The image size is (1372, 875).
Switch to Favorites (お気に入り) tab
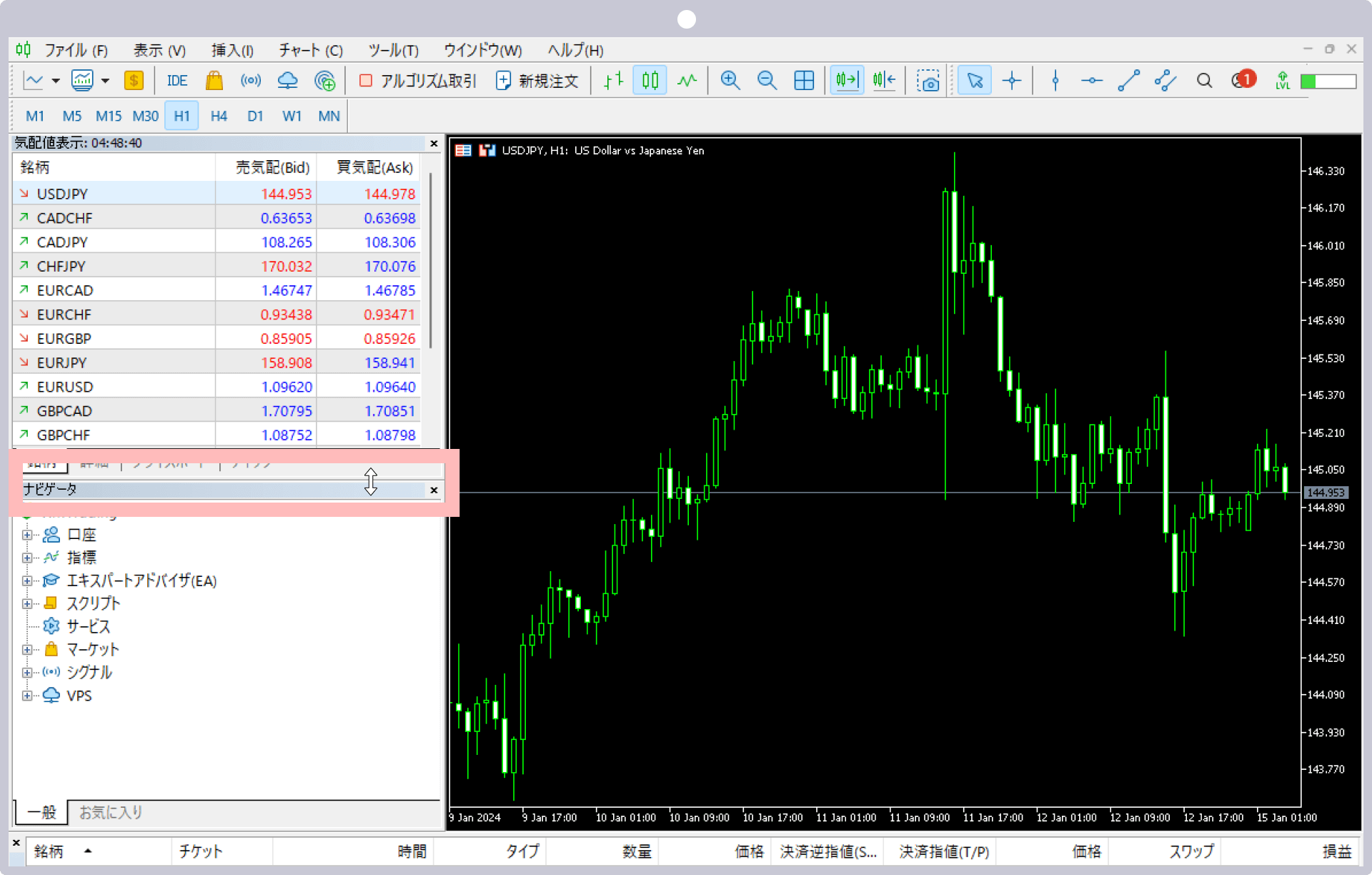(x=110, y=812)
